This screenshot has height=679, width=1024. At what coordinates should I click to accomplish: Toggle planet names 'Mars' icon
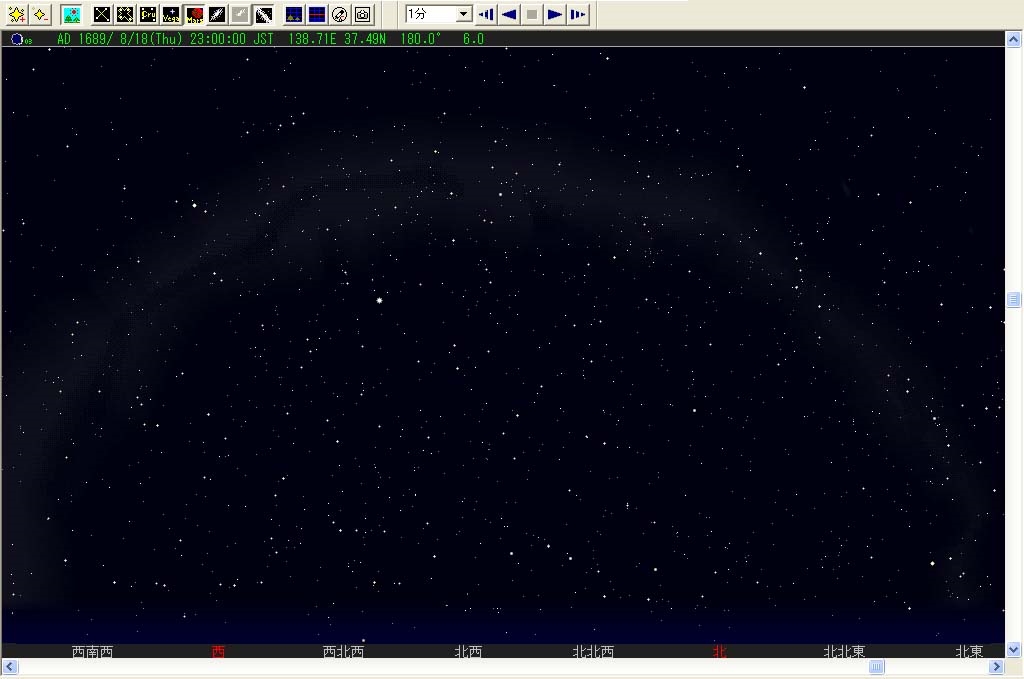(194, 14)
